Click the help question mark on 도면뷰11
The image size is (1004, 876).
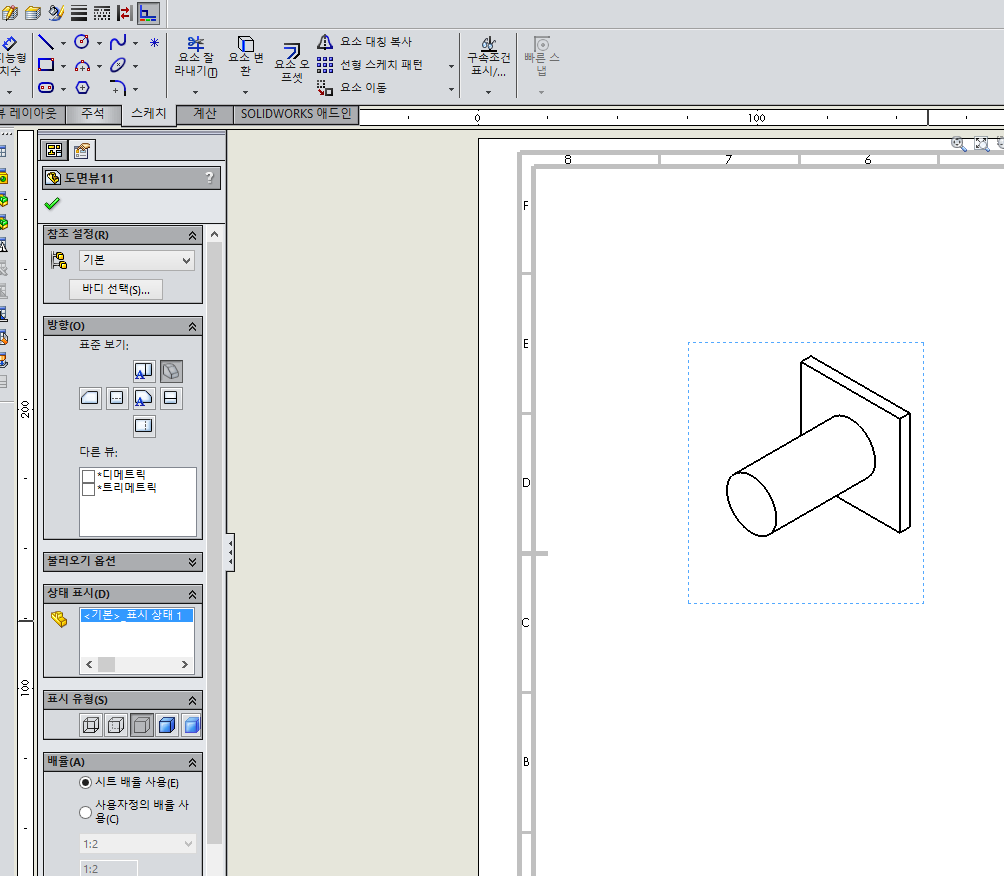click(209, 178)
